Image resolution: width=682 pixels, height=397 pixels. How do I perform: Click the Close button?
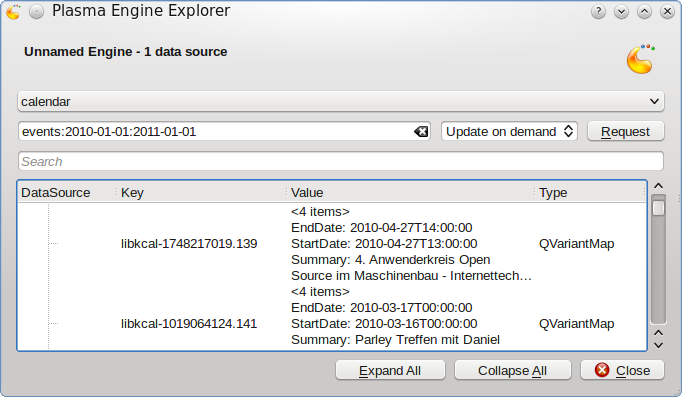click(x=622, y=370)
